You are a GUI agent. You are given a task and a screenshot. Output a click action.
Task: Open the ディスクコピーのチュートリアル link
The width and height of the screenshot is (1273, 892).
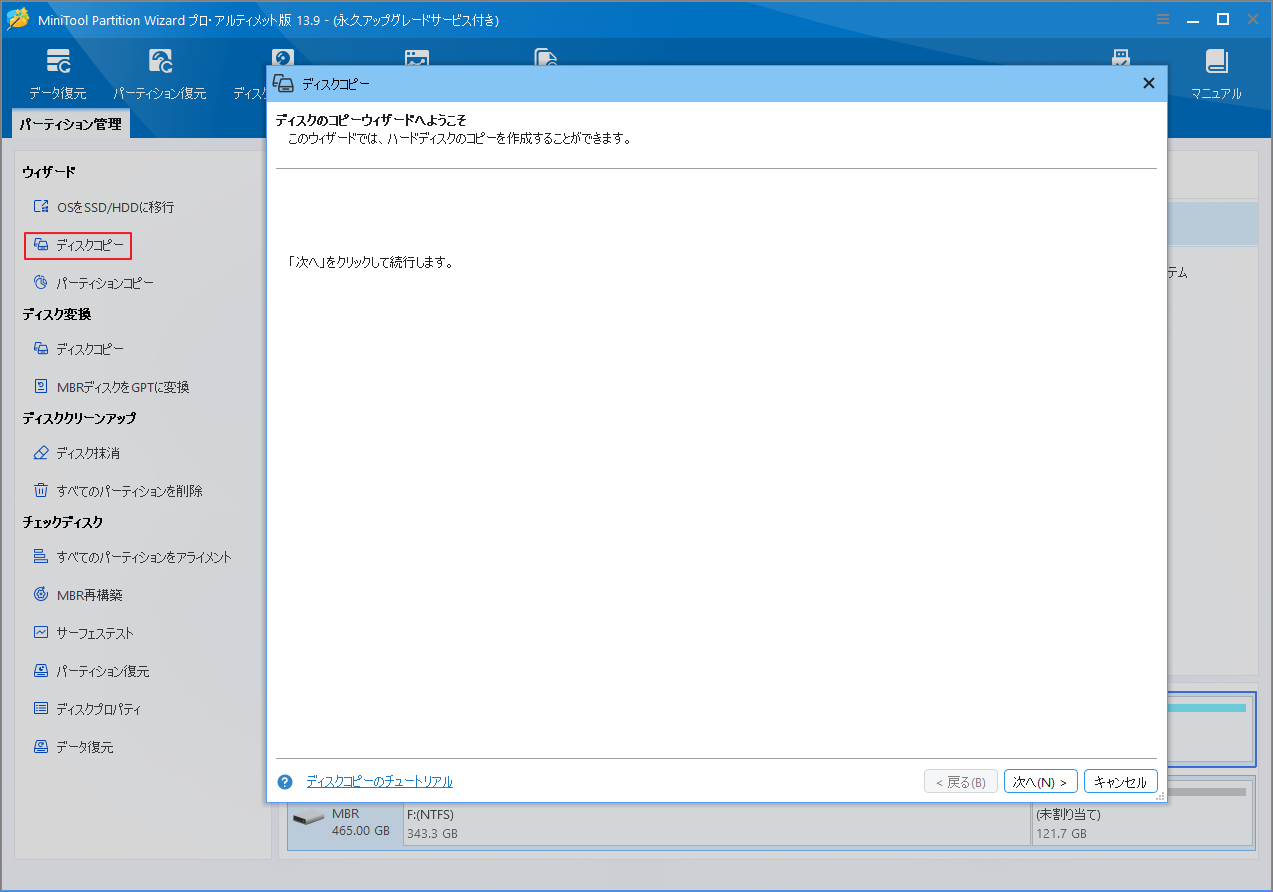379,782
